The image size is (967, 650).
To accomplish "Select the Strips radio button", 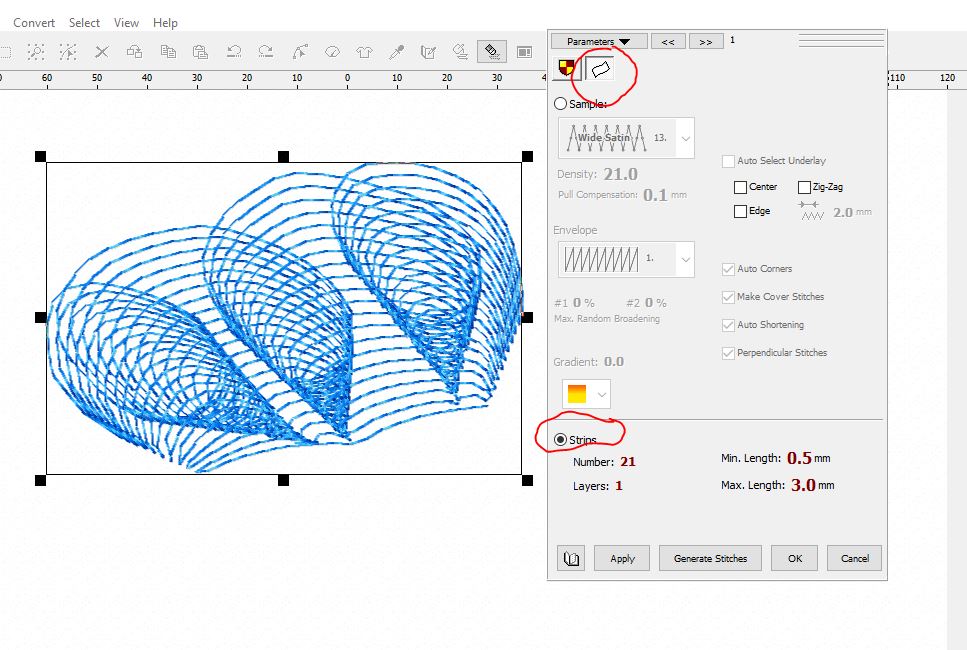I will (x=560, y=440).
